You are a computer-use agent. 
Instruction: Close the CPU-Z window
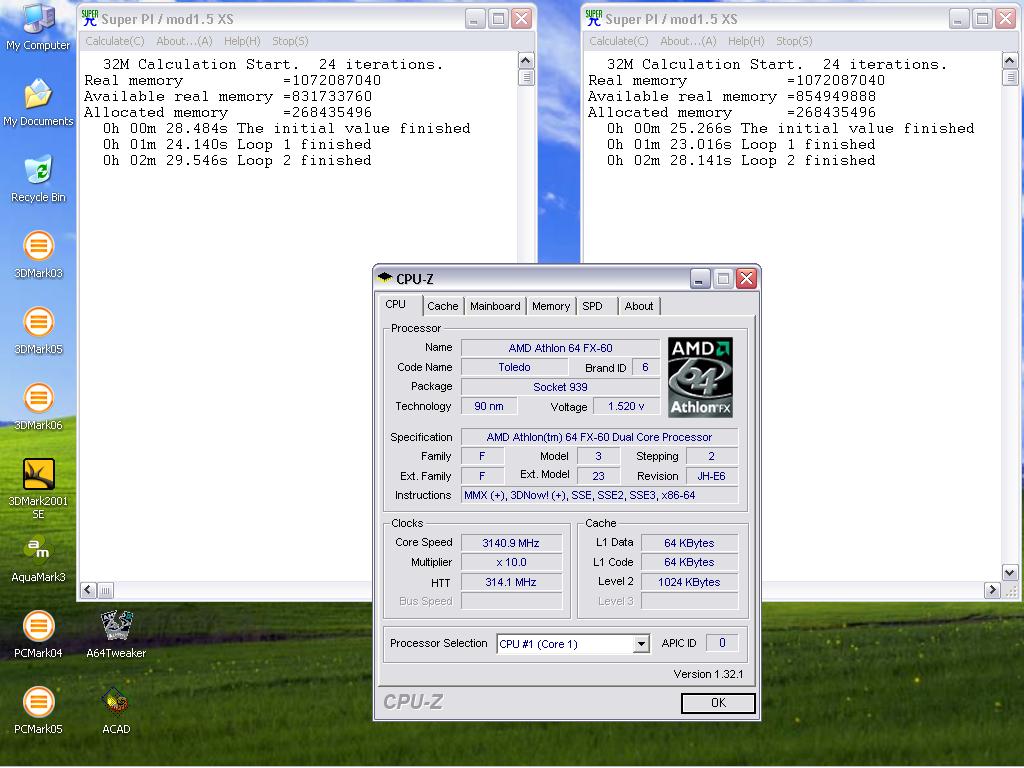coord(746,280)
